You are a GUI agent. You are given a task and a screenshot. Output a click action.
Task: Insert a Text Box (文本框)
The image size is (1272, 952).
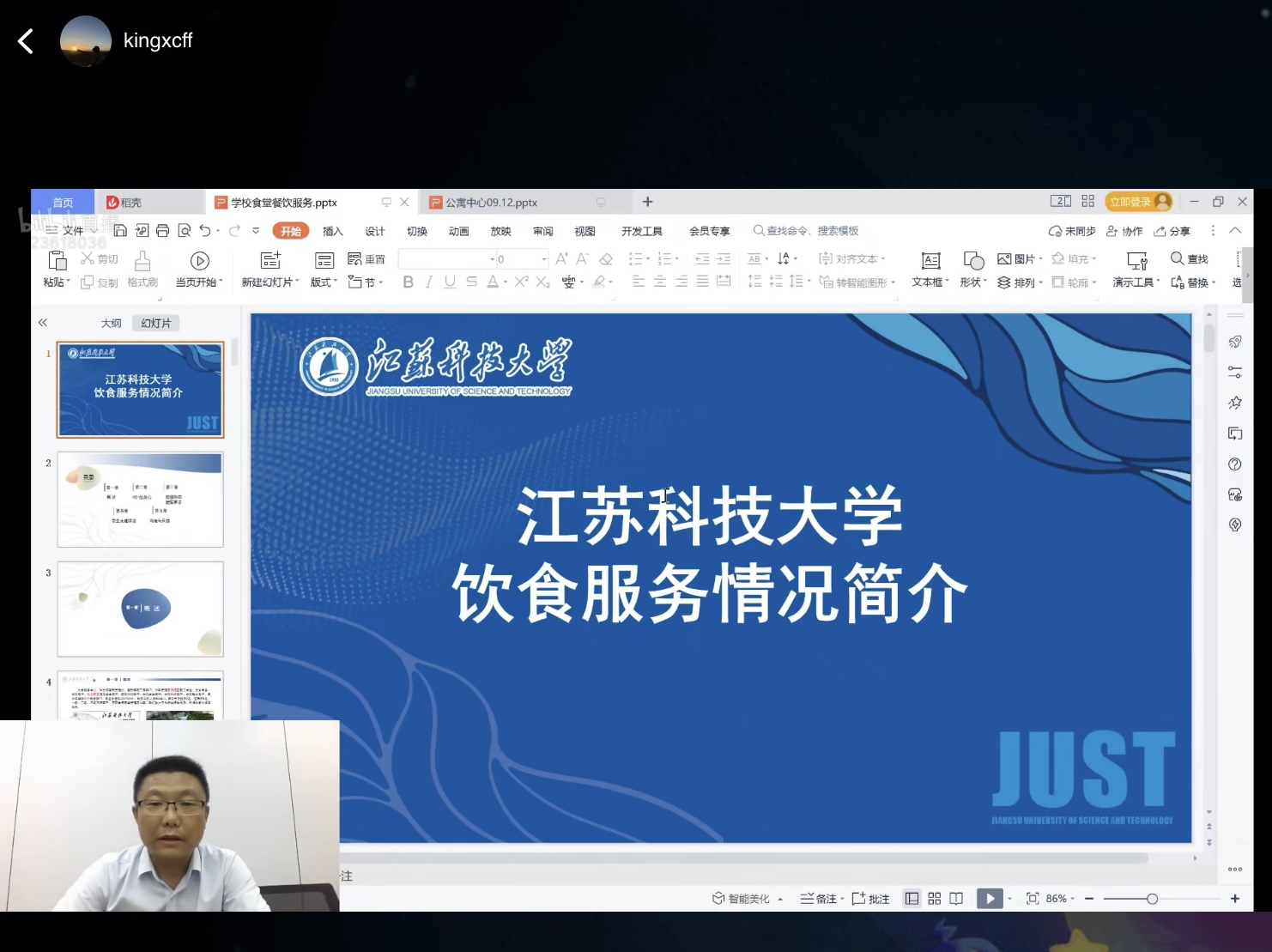[x=930, y=269]
